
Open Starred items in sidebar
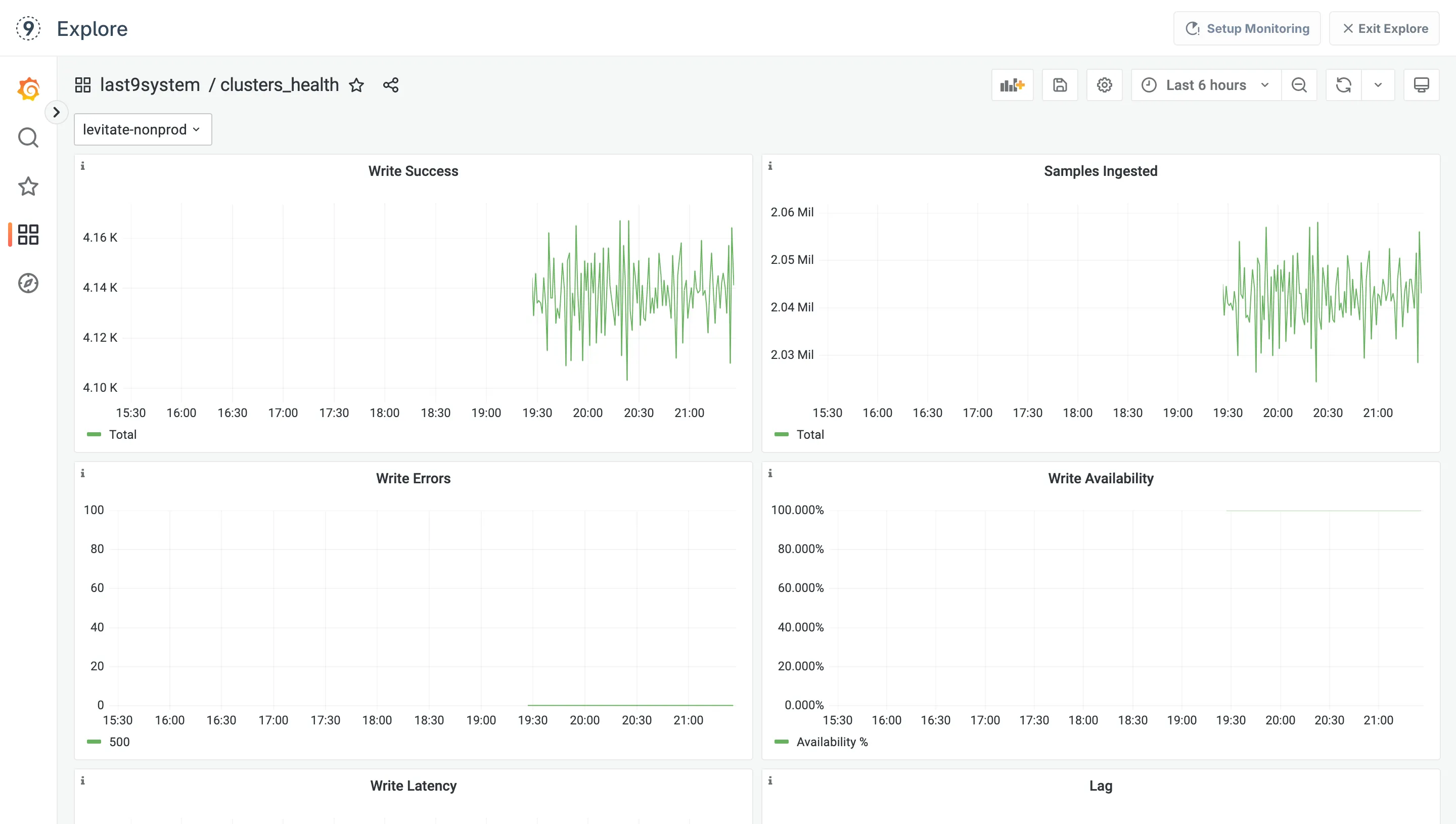[28, 186]
